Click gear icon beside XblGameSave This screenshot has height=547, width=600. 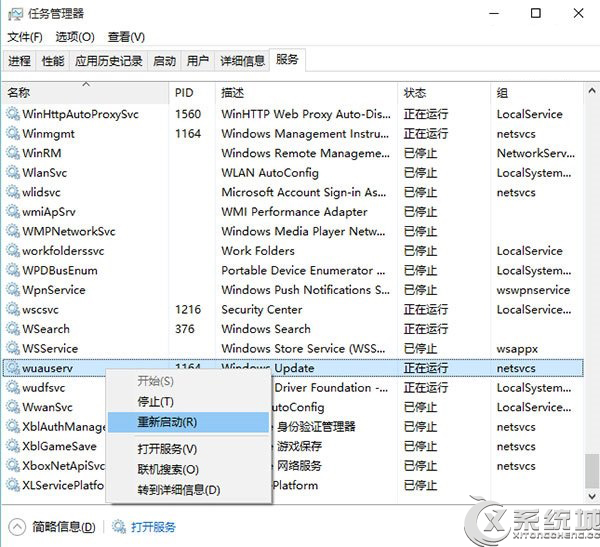13,446
